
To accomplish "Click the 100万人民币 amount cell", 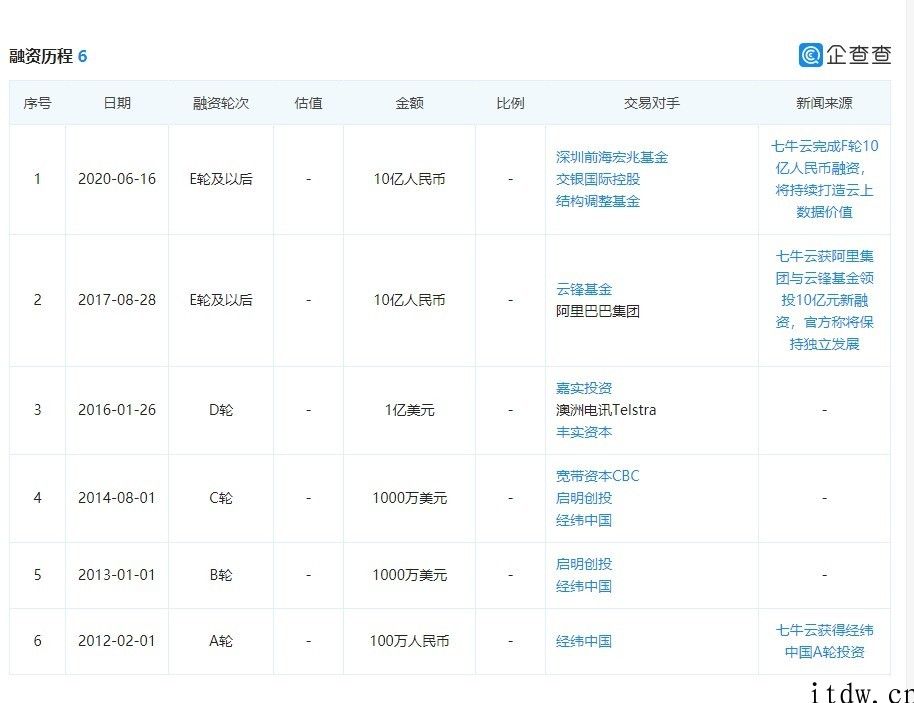I will 409,641.
